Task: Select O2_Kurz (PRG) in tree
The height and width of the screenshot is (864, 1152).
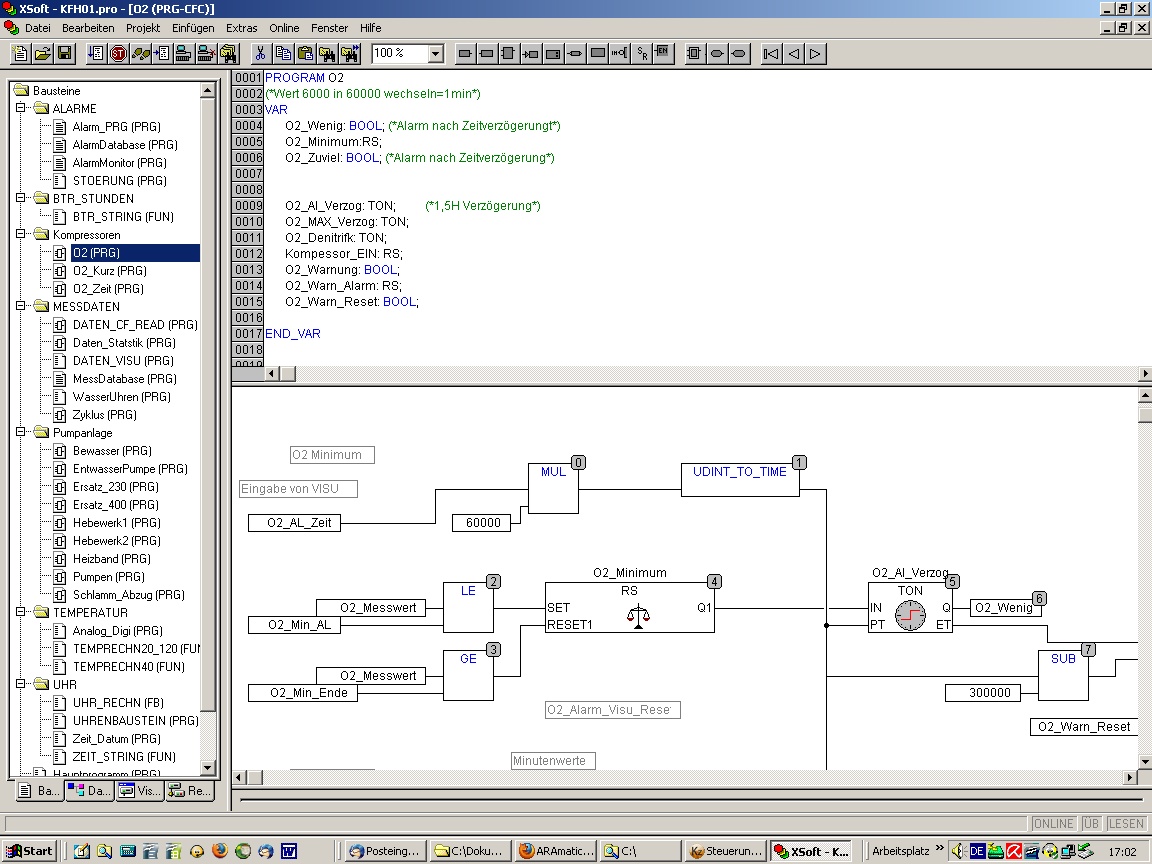Action: point(109,270)
